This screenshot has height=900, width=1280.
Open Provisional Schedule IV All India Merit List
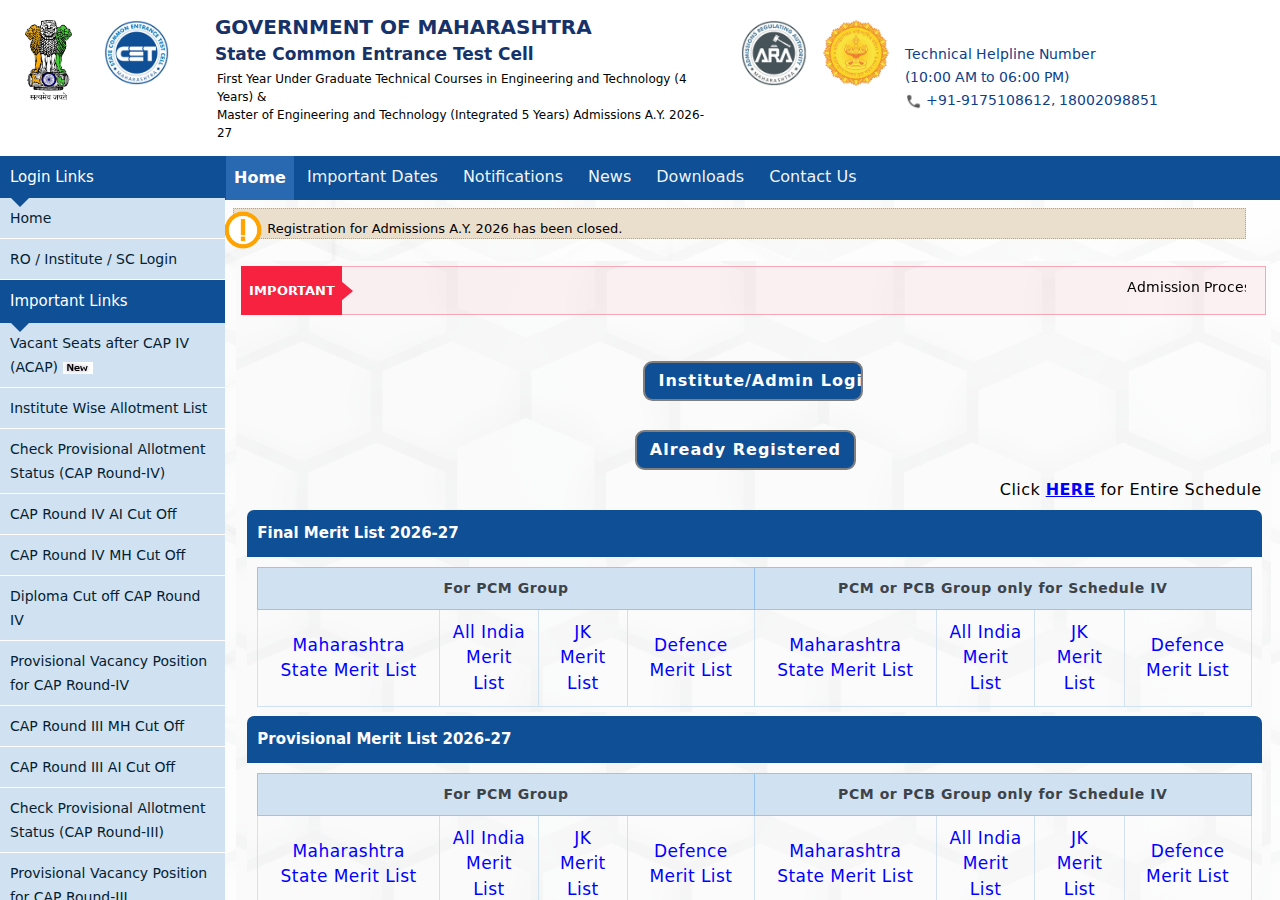pyautogui.click(x=985, y=863)
